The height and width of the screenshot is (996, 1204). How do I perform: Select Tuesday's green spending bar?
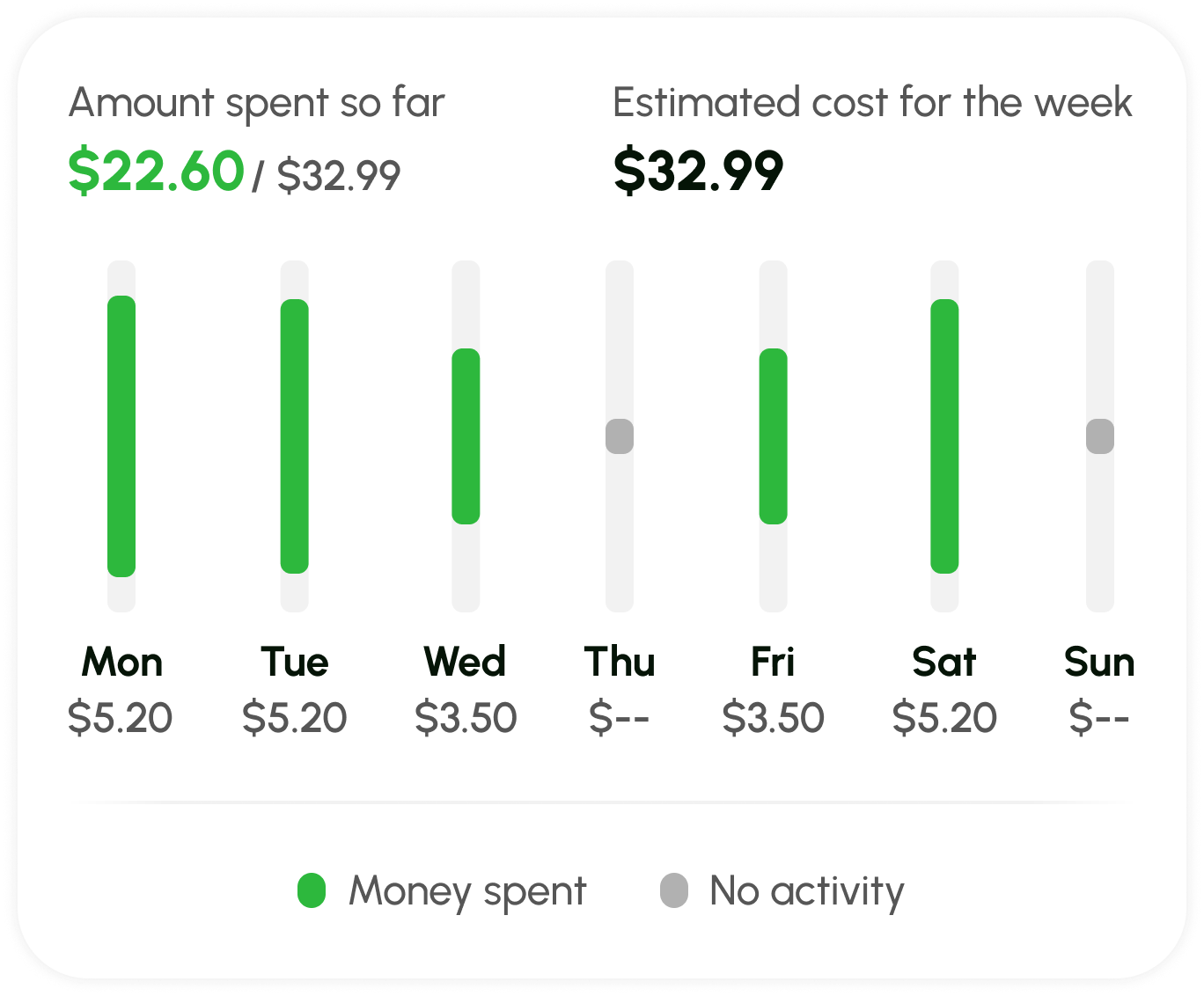coord(295,436)
